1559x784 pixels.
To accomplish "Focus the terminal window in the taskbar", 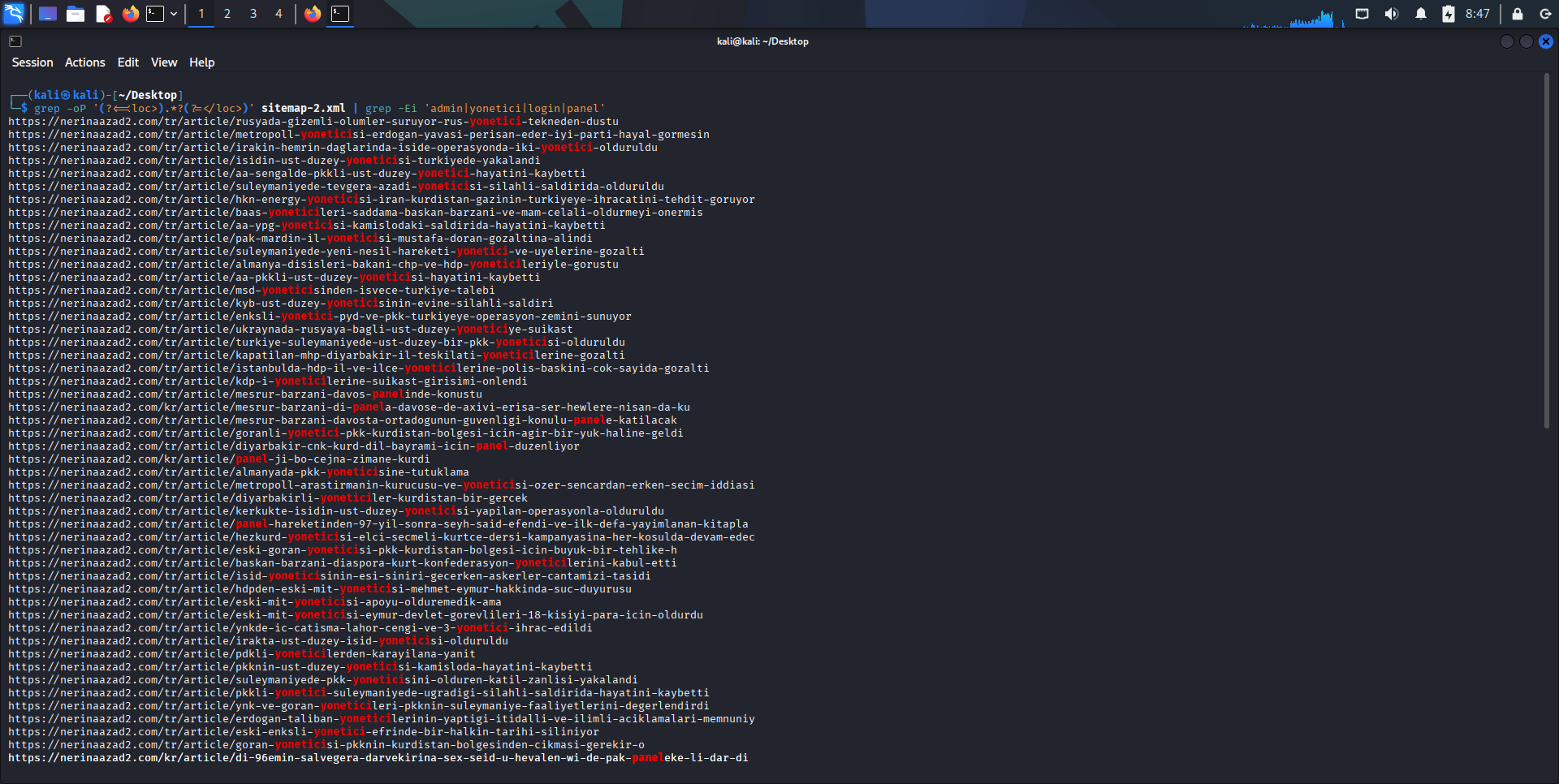I will (x=340, y=14).
